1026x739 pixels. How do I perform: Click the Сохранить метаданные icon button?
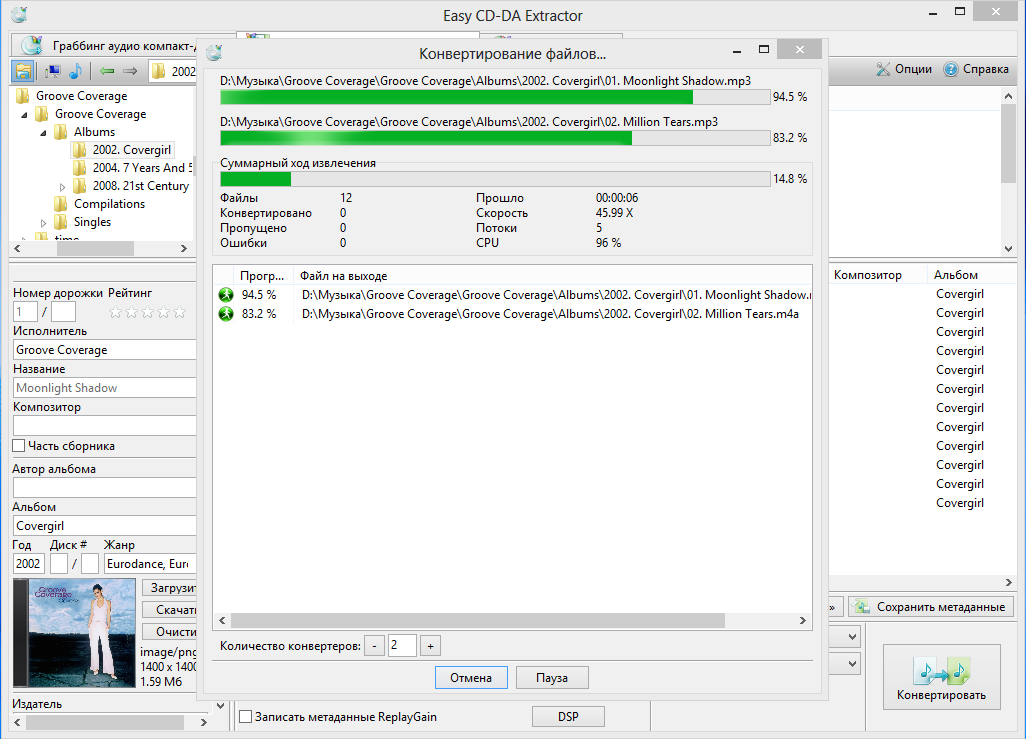point(931,607)
